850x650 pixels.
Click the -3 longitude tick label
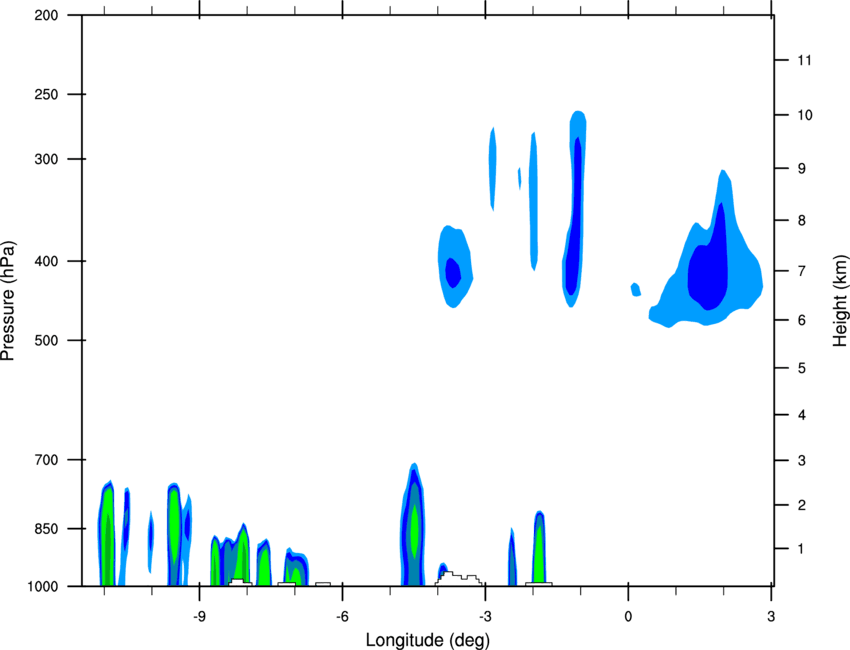[485, 617]
